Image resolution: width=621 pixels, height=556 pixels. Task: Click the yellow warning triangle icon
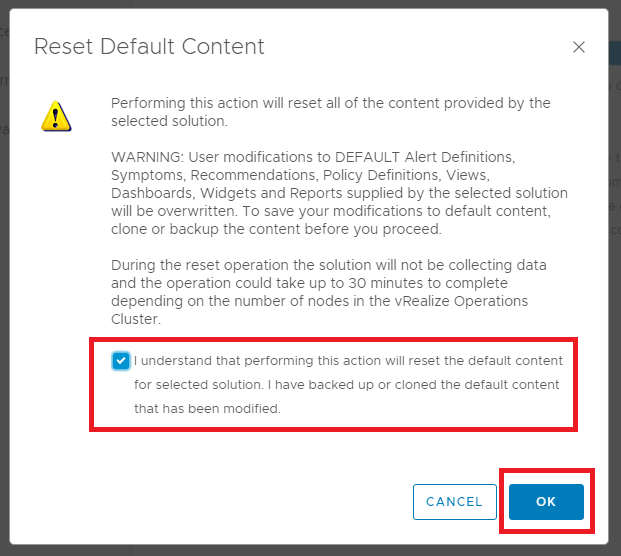coord(55,117)
